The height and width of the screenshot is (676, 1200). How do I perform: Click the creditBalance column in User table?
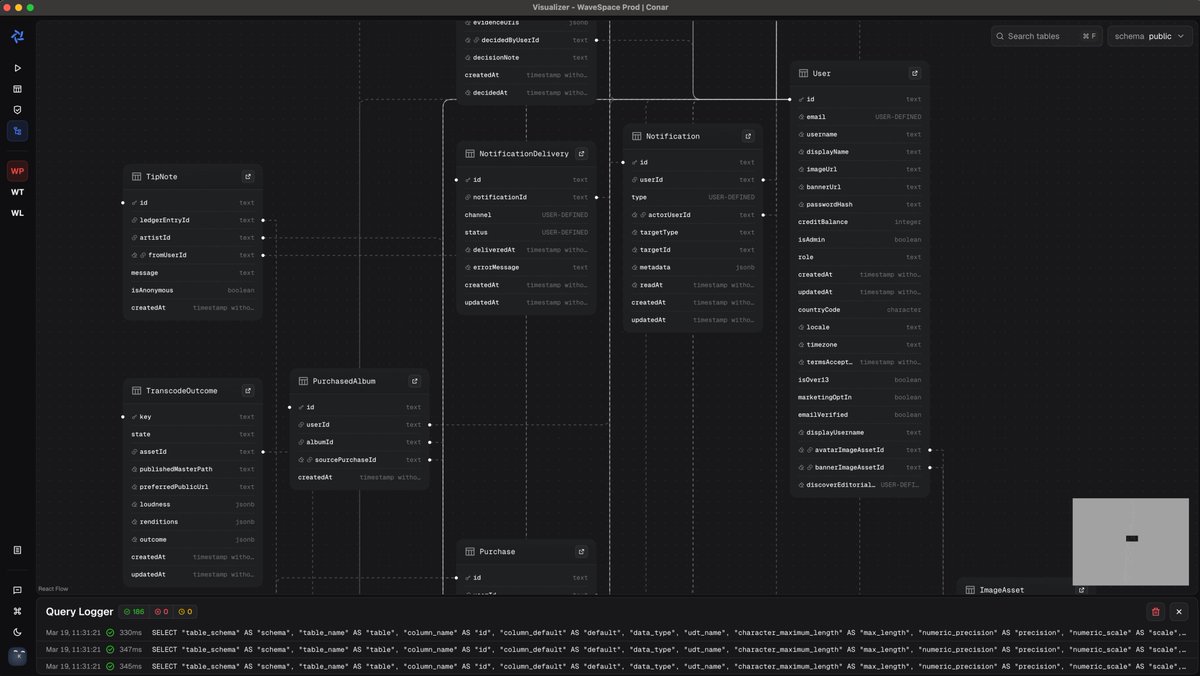coord(860,222)
